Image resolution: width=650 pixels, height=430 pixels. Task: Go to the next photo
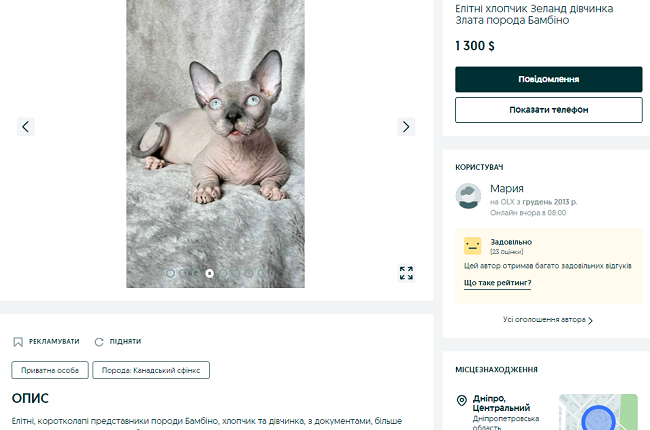[x=406, y=126]
